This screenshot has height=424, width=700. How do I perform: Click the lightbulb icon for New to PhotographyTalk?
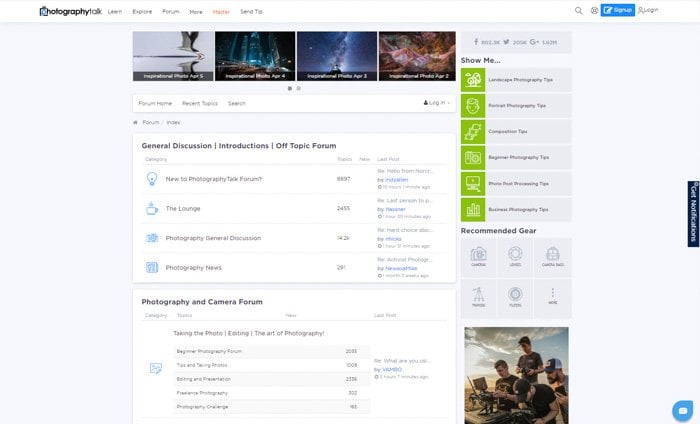(152, 179)
